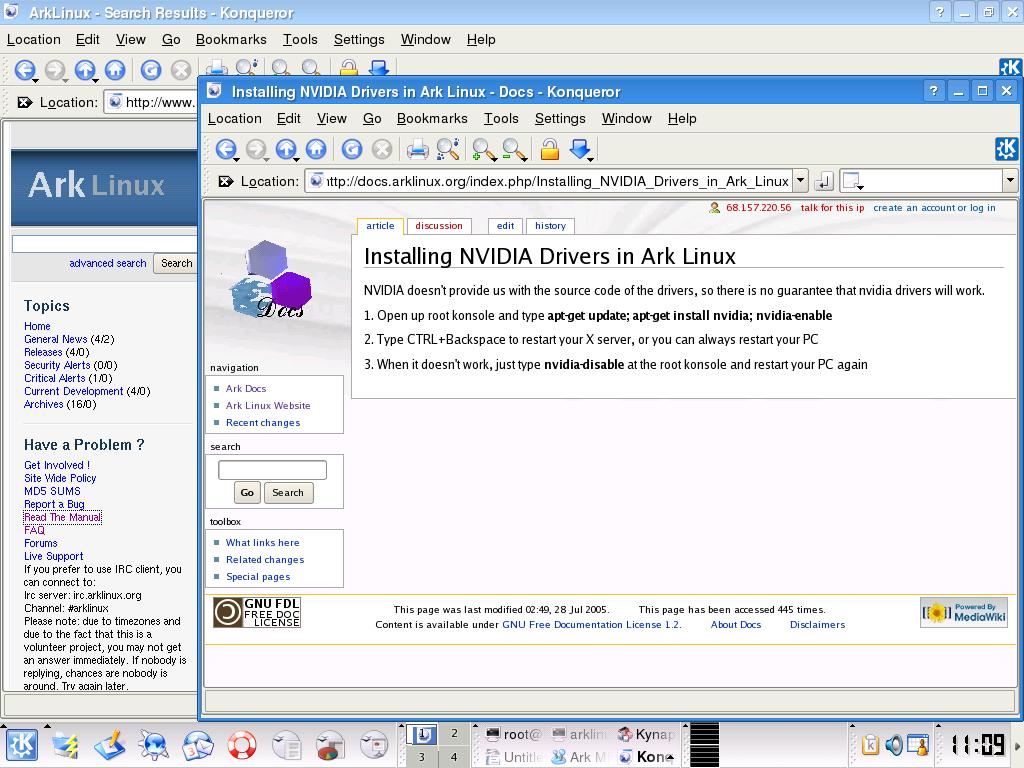Click the volume speaker tray icon
1024x768 pixels.
pos(894,745)
